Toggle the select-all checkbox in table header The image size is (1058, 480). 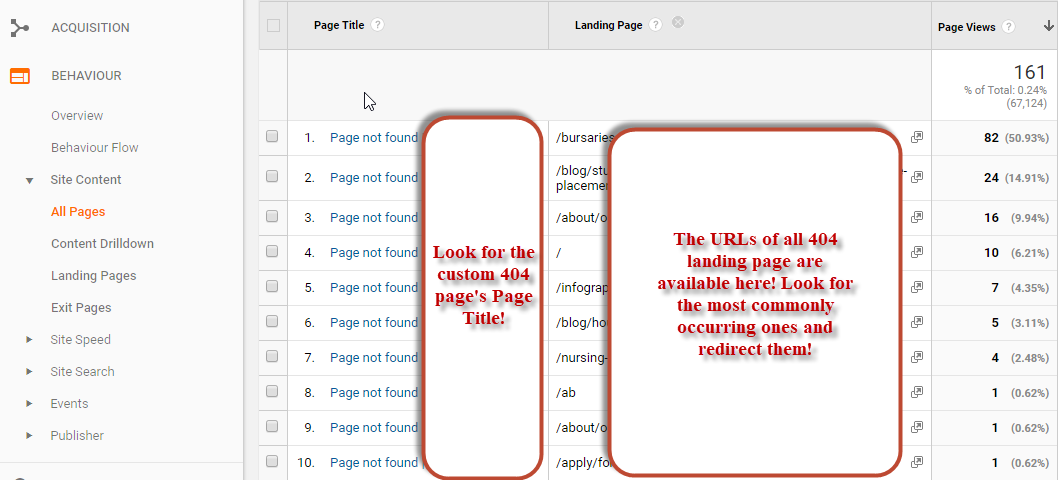click(273, 26)
